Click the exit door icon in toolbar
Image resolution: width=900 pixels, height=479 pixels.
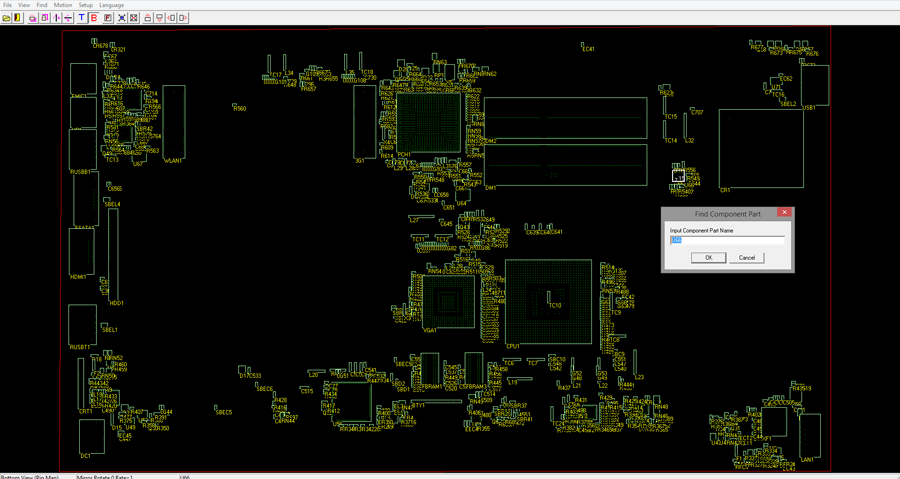17,18
